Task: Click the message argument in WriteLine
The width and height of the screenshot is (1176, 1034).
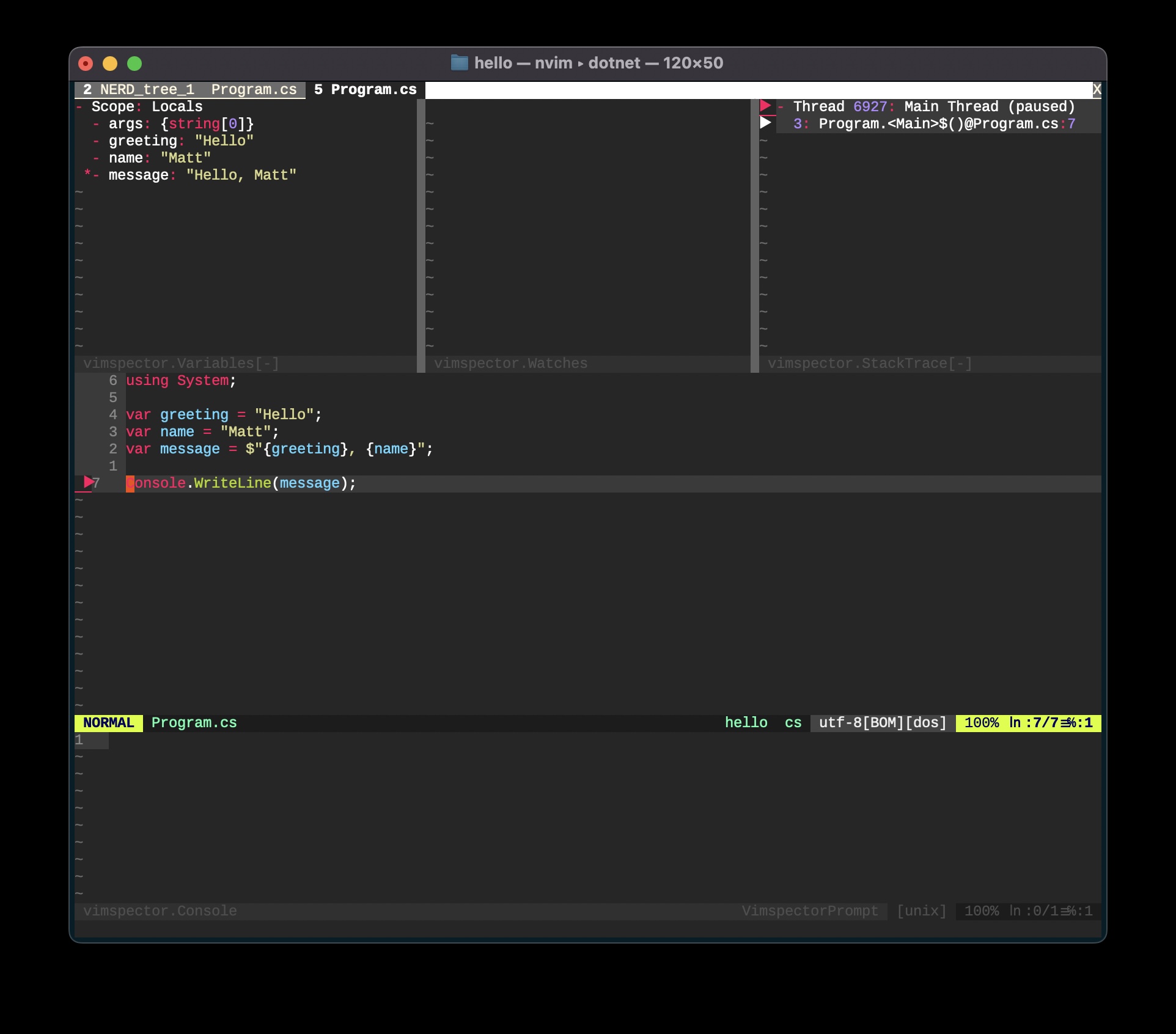Action: [310, 483]
